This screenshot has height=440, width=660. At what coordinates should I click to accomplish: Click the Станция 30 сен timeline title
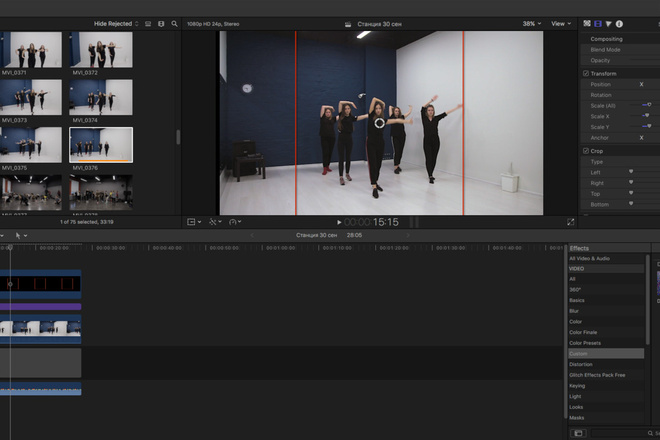click(317, 235)
